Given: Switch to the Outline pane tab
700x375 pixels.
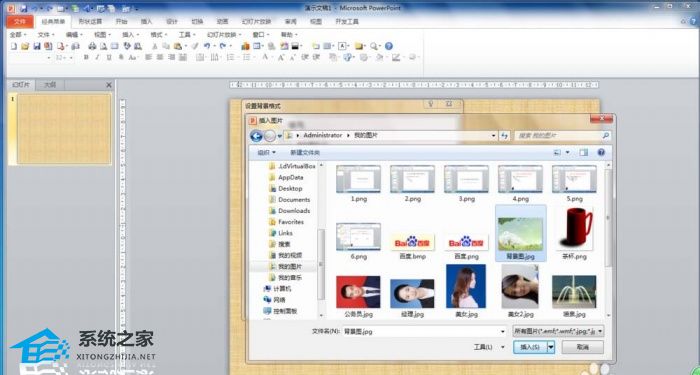Looking at the screenshot, I should coord(50,85).
